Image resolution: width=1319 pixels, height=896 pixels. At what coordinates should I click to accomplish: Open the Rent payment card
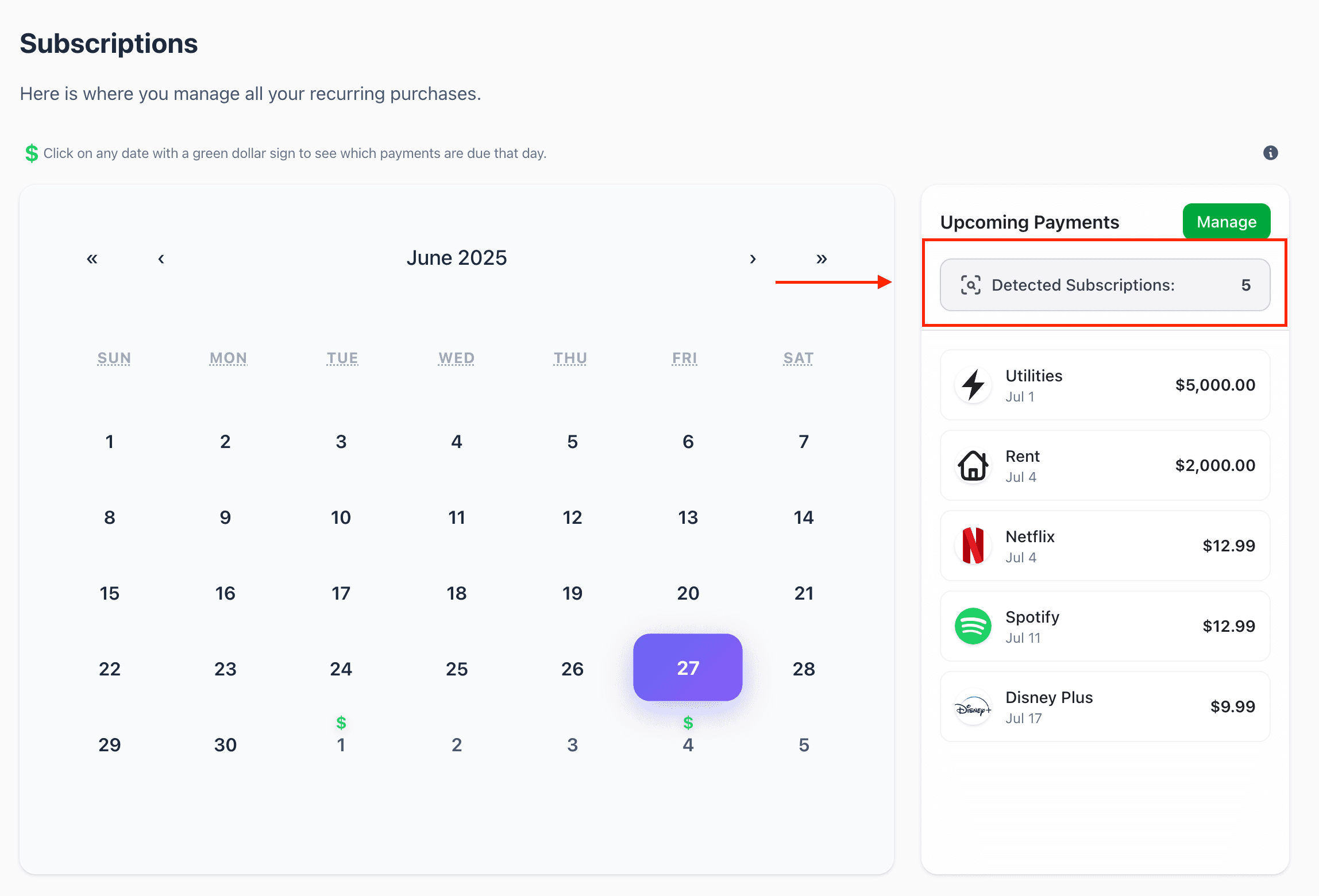coord(1105,465)
